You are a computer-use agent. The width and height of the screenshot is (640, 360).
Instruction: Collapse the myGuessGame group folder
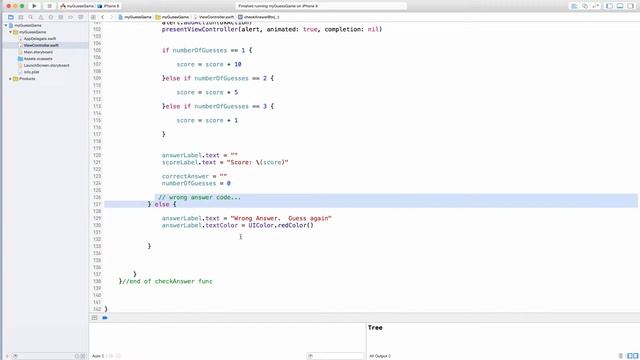coord(11,32)
